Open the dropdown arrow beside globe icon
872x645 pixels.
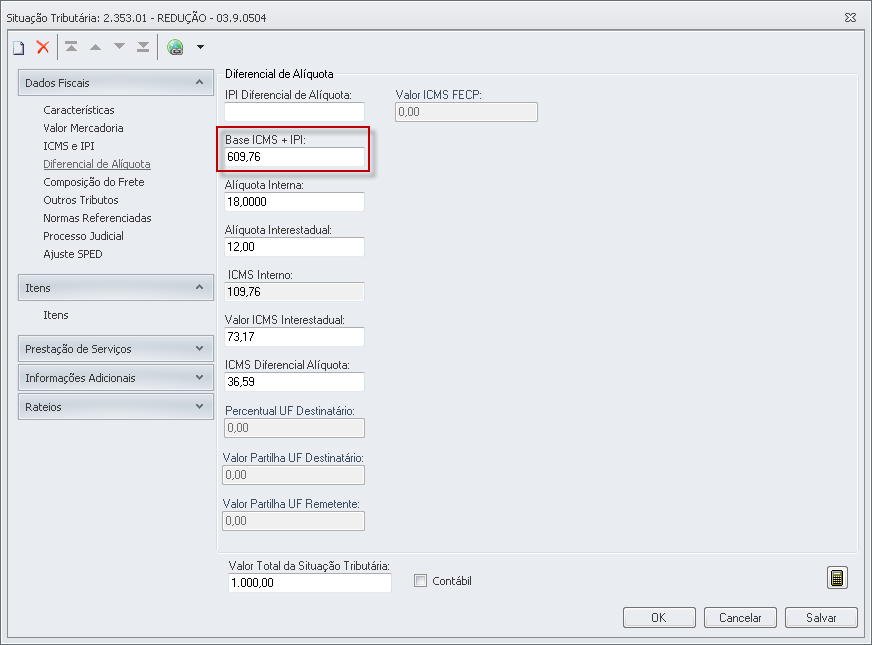(200, 47)
